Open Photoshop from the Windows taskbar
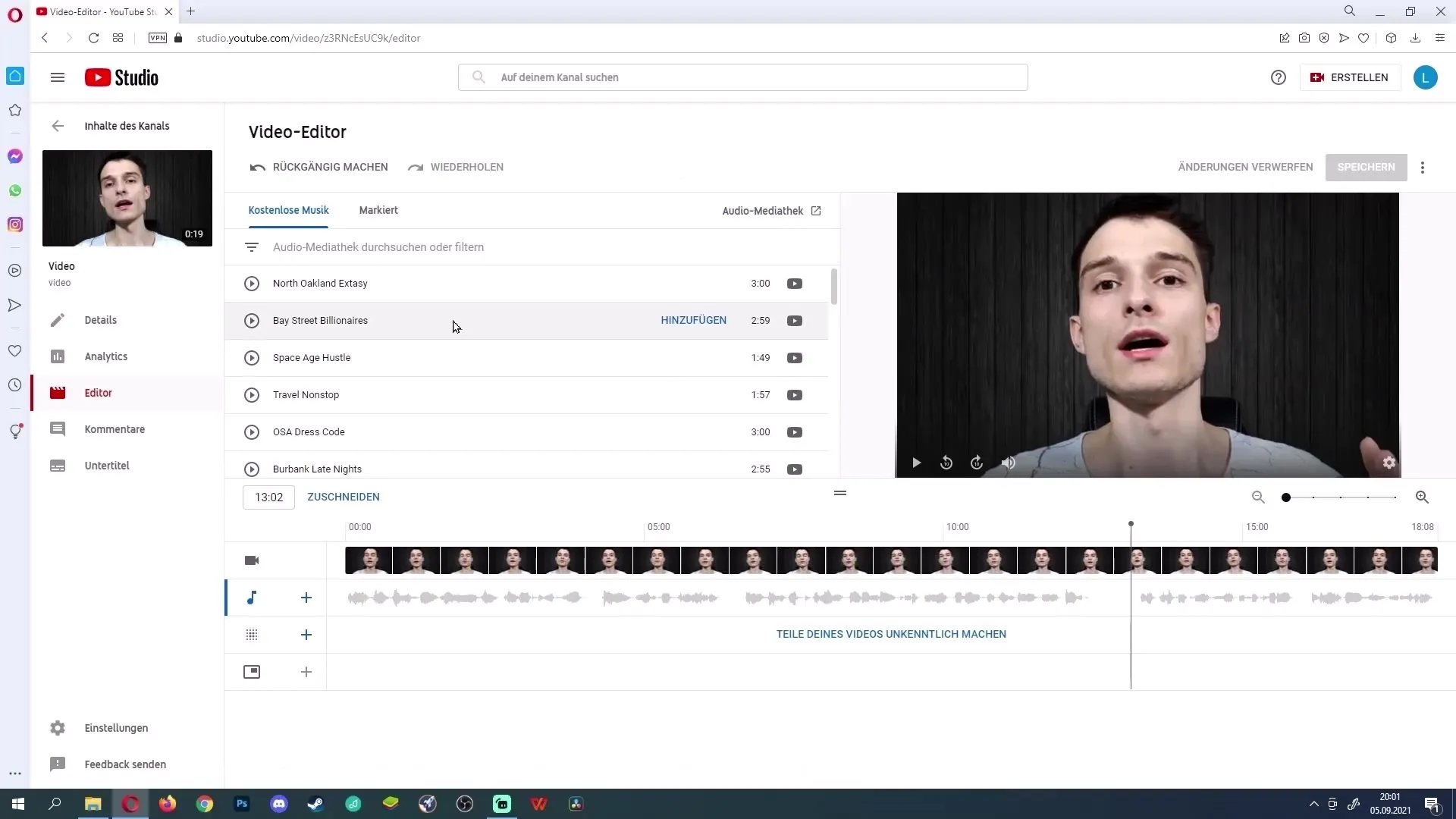Viewport: 1456px width, 819px height. click(x=242, y=804)
